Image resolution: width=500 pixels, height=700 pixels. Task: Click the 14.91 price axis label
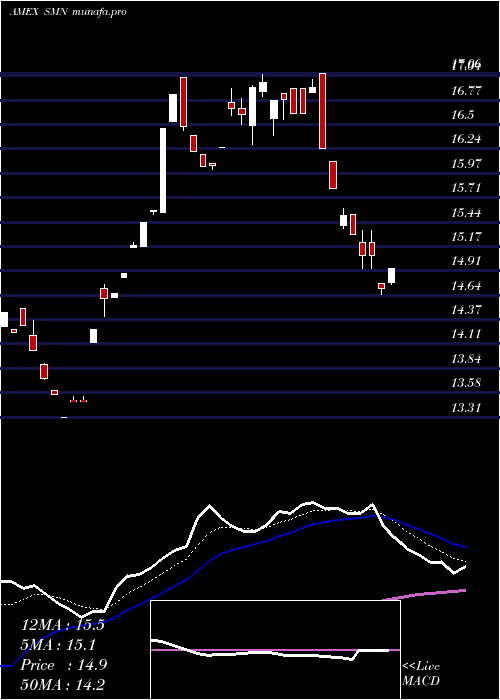coord(466,261)
